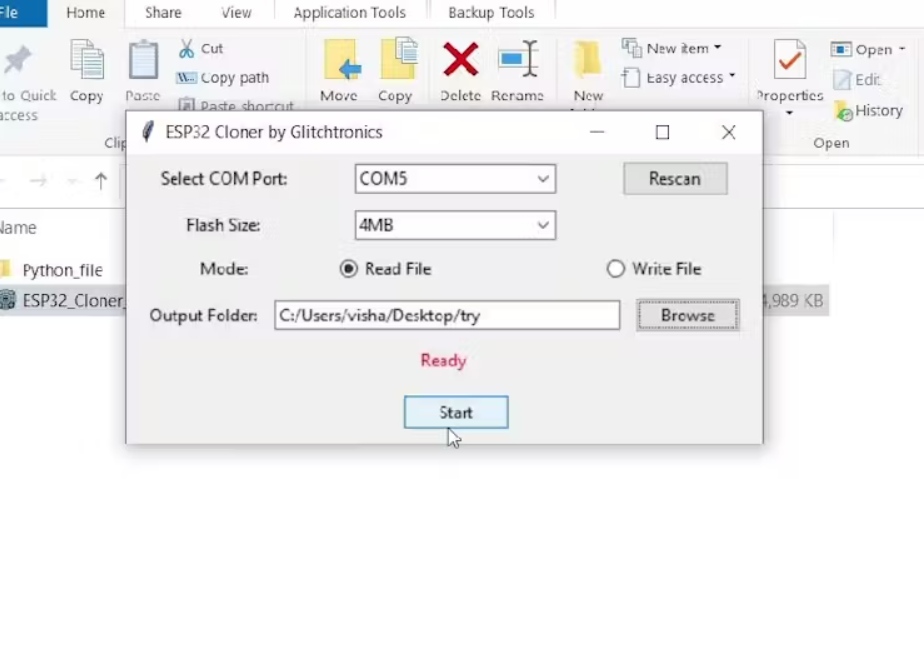
Task: Click the Pin to Quick access icon
Action: pyautogui.click(x=17, y=60)
